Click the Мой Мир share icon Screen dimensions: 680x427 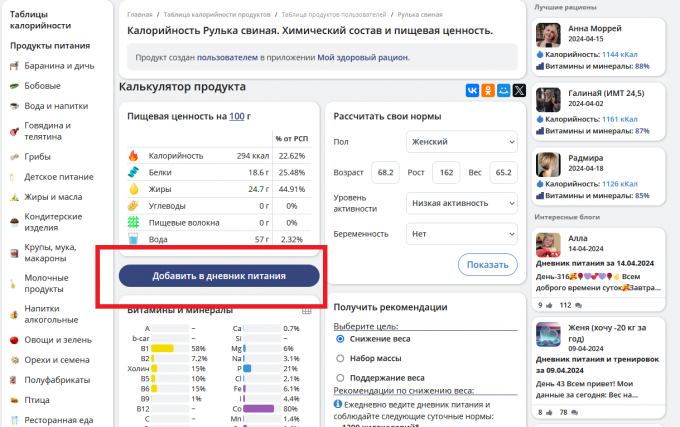pos(503,90)
